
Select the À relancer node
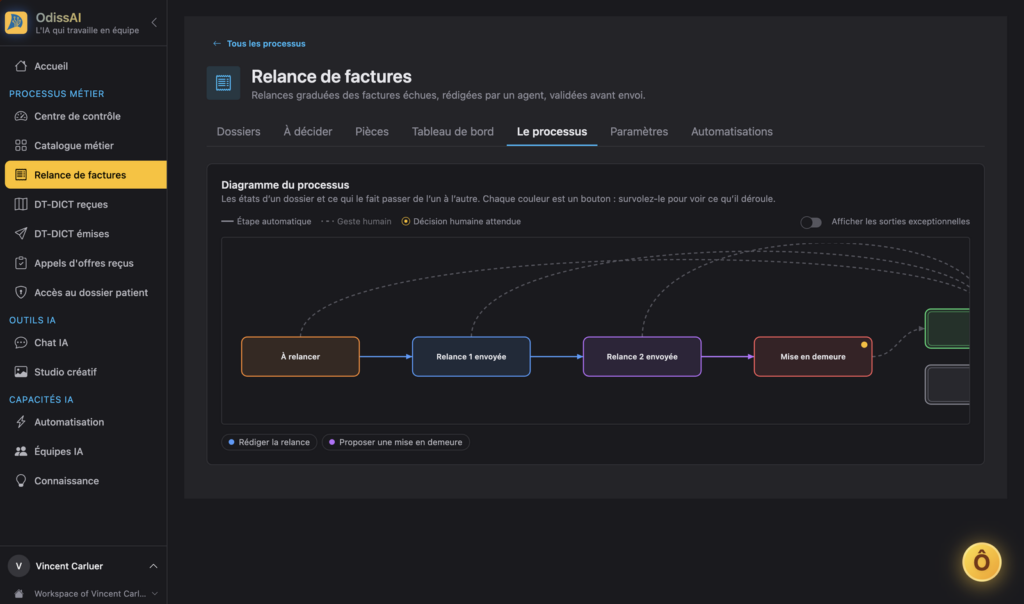300,357
